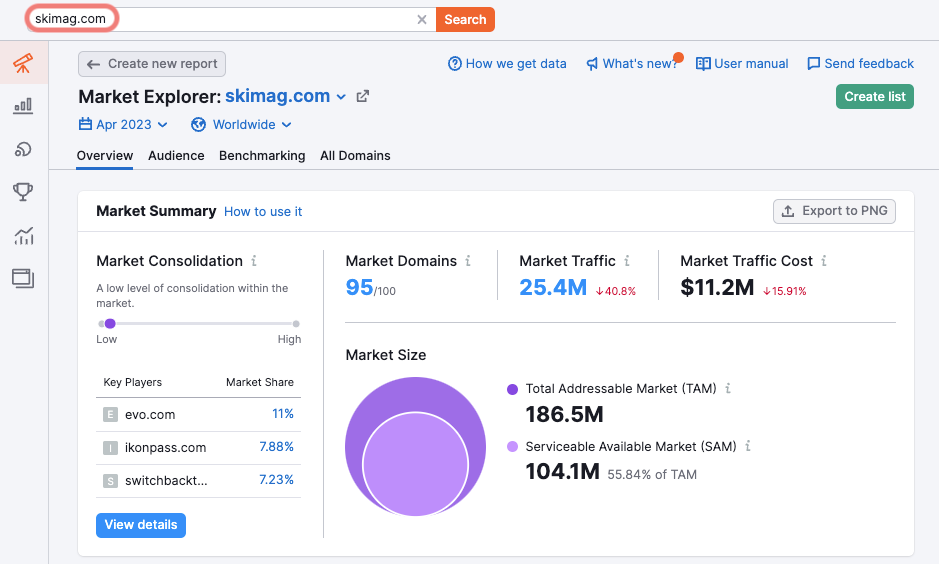939x564 pixels.
Task: Click into the skimag.com search input field
Action: (x=231, y=20)
